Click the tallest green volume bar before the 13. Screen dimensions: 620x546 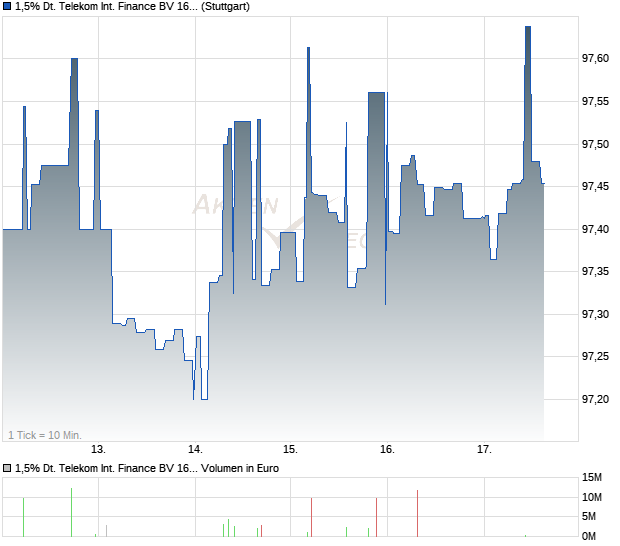(x=72, y=513)
